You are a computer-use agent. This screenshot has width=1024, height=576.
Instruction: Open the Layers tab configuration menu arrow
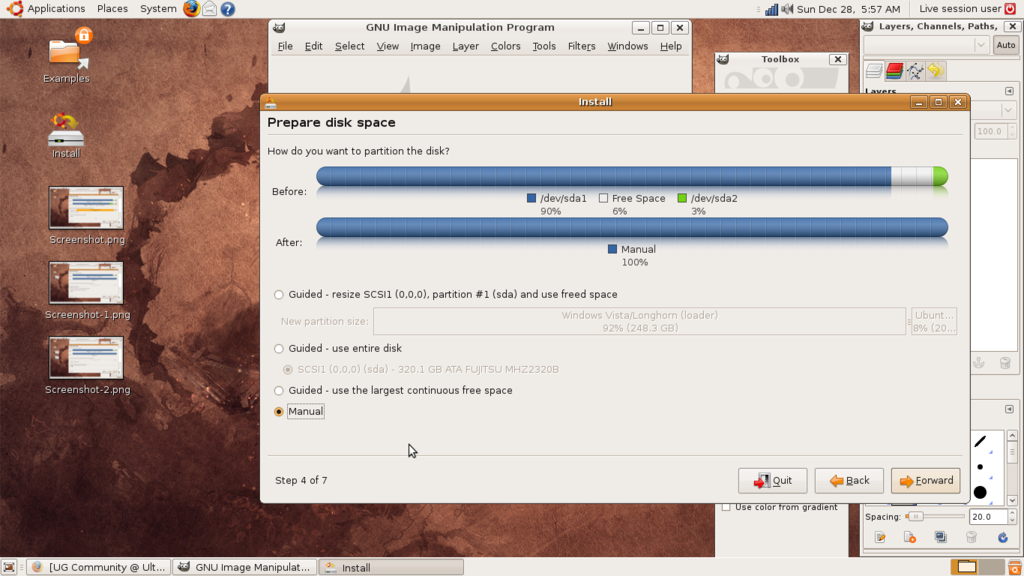click(1009, 91)
